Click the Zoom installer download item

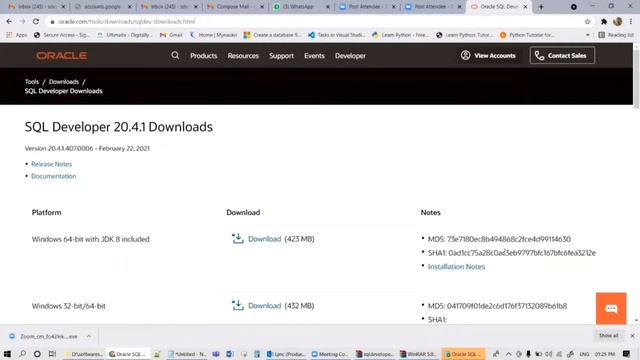click(x=44, y=336)
